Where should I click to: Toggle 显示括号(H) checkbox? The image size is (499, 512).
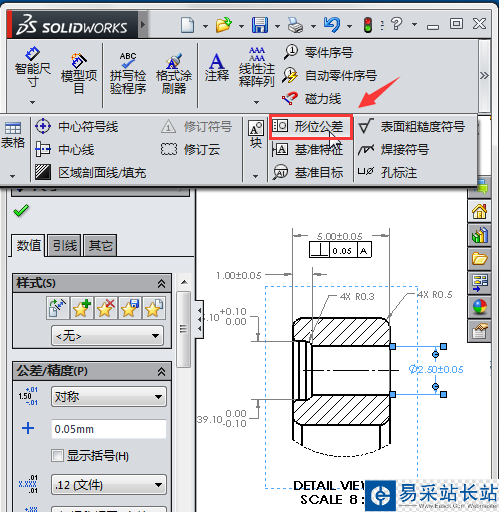click(57, 455)
